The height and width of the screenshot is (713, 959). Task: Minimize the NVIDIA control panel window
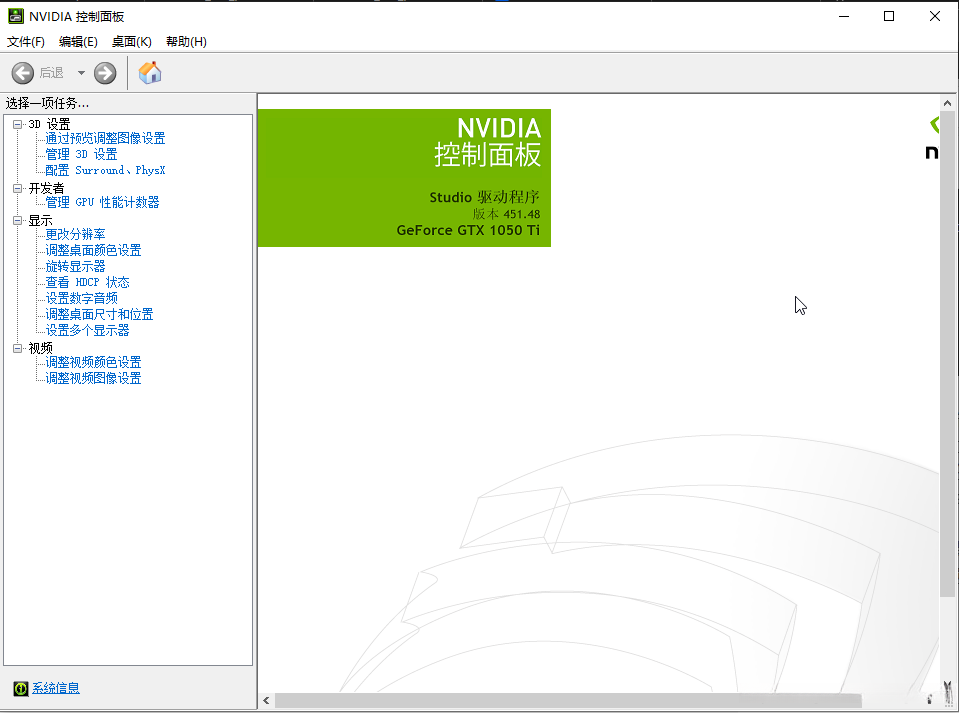[844, 17]
